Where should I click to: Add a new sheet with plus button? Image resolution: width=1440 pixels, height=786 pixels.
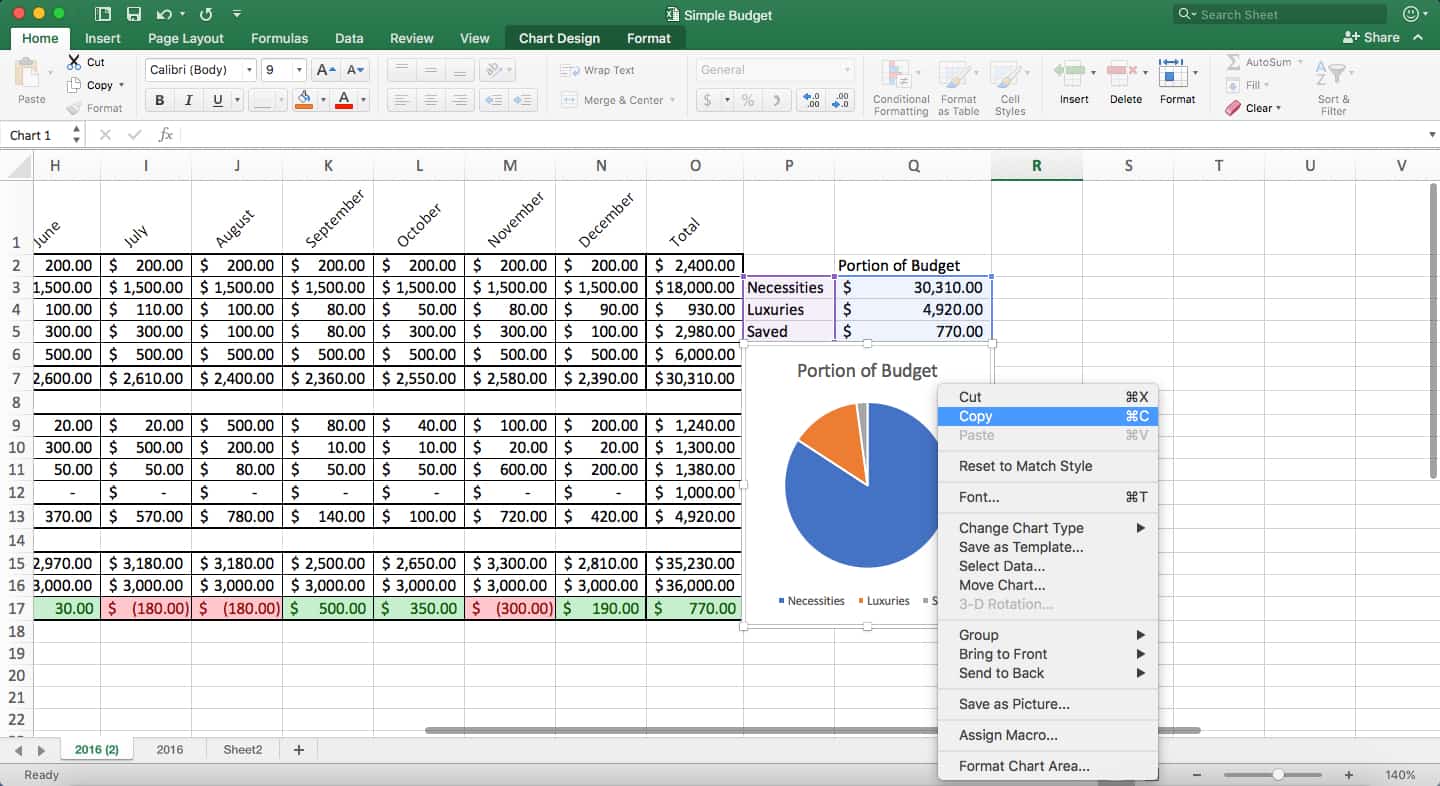(x=298, y=750)
